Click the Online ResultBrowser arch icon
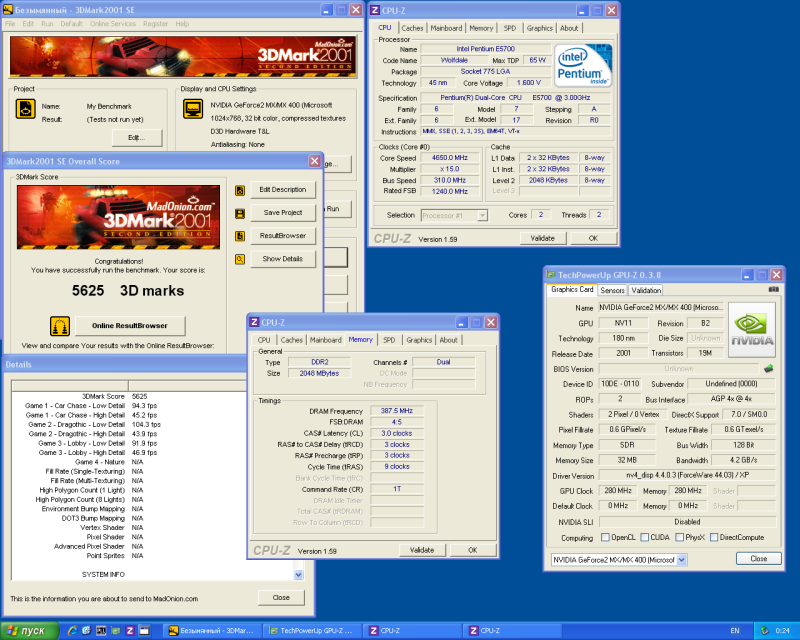This screenshot has height=640, width=800. coord(60,326)
